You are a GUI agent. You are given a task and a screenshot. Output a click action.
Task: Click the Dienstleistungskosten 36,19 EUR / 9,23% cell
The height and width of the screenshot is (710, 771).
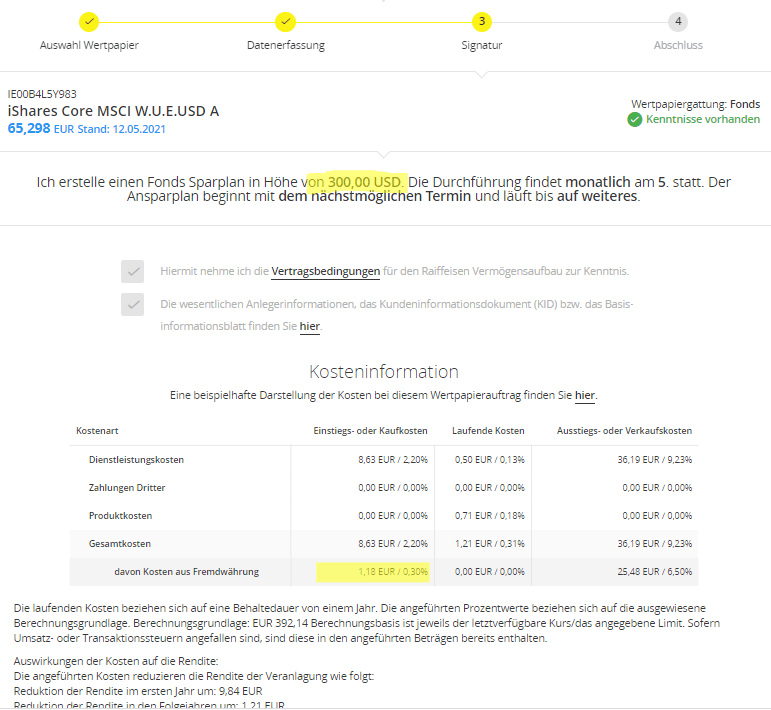click(x=655, y=460)
